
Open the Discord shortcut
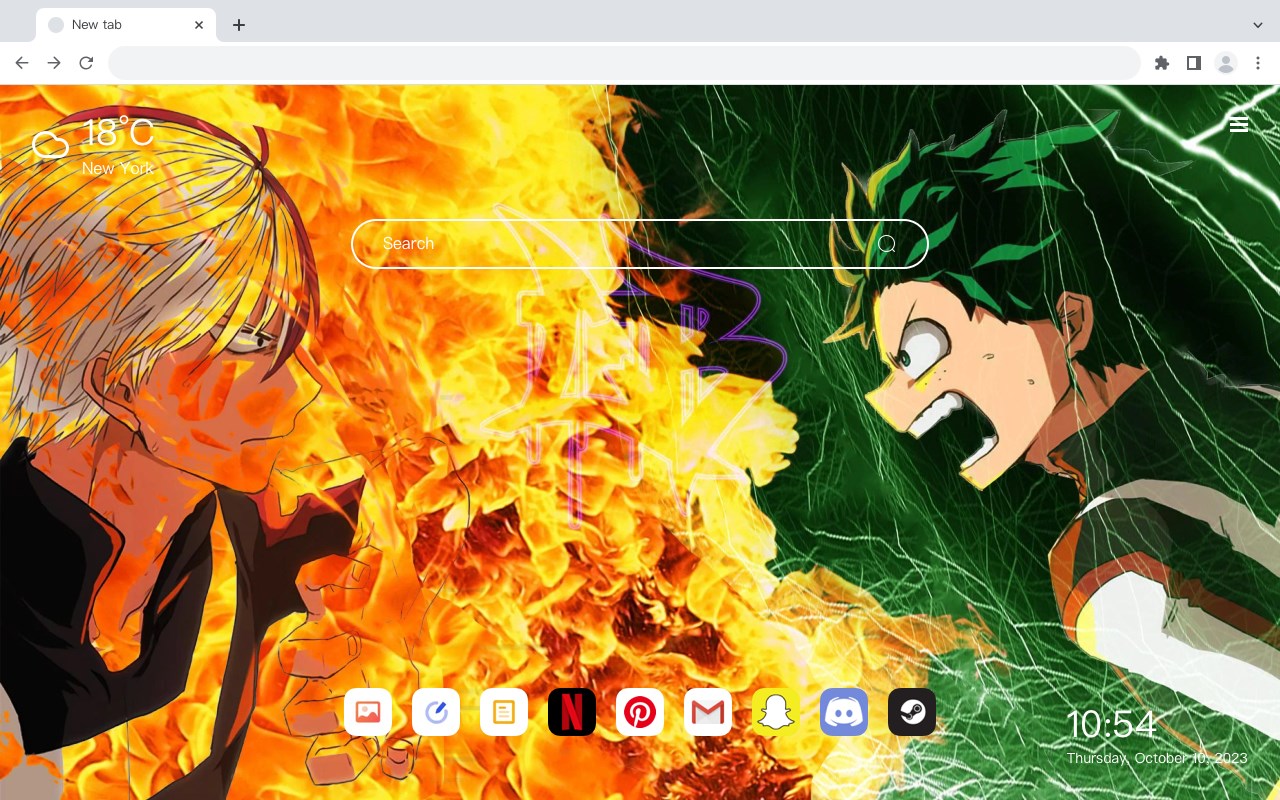point(844,712)
